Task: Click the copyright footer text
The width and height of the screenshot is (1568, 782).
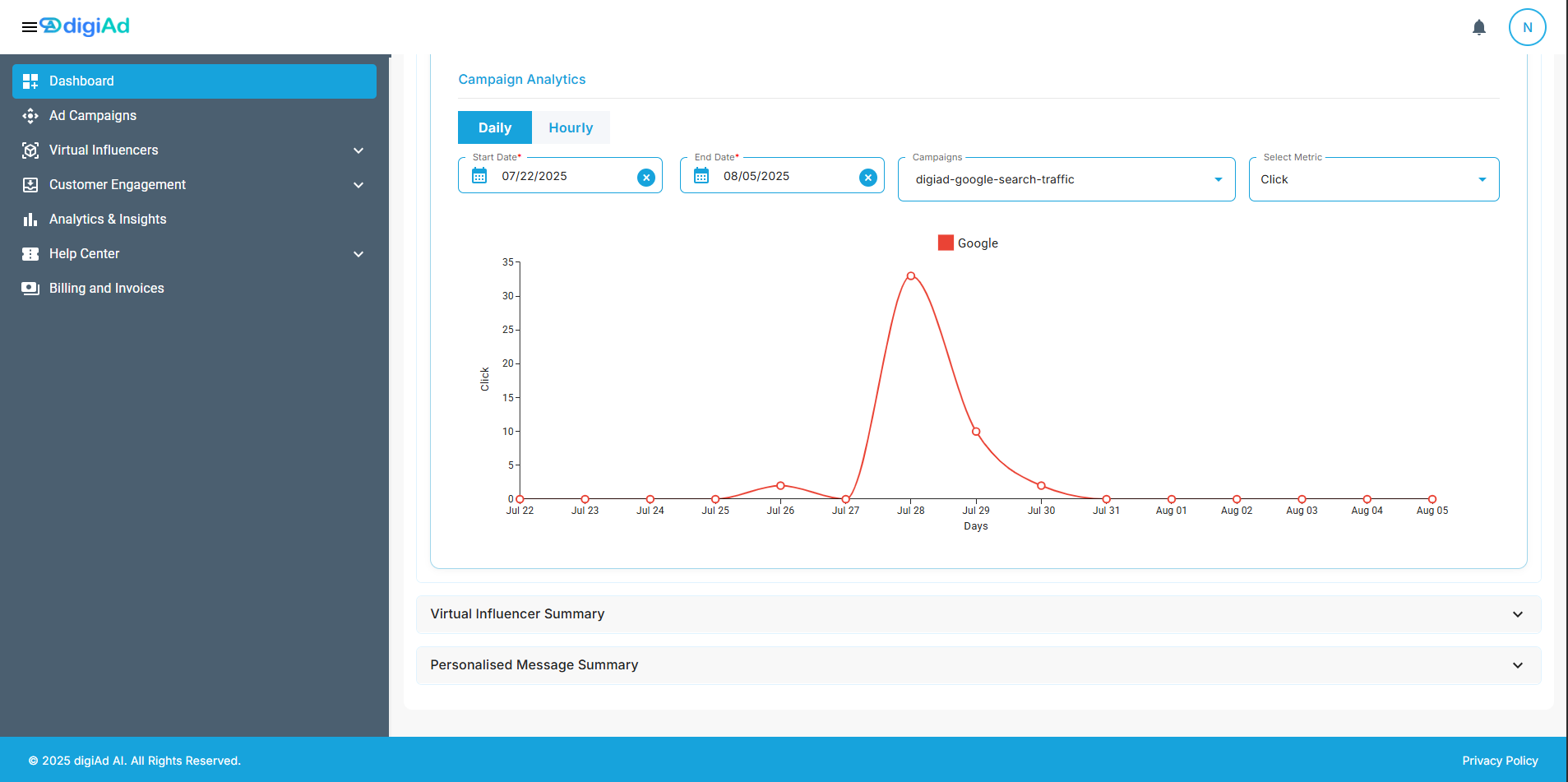Action: pyautogui.click(x=135, y=761)
